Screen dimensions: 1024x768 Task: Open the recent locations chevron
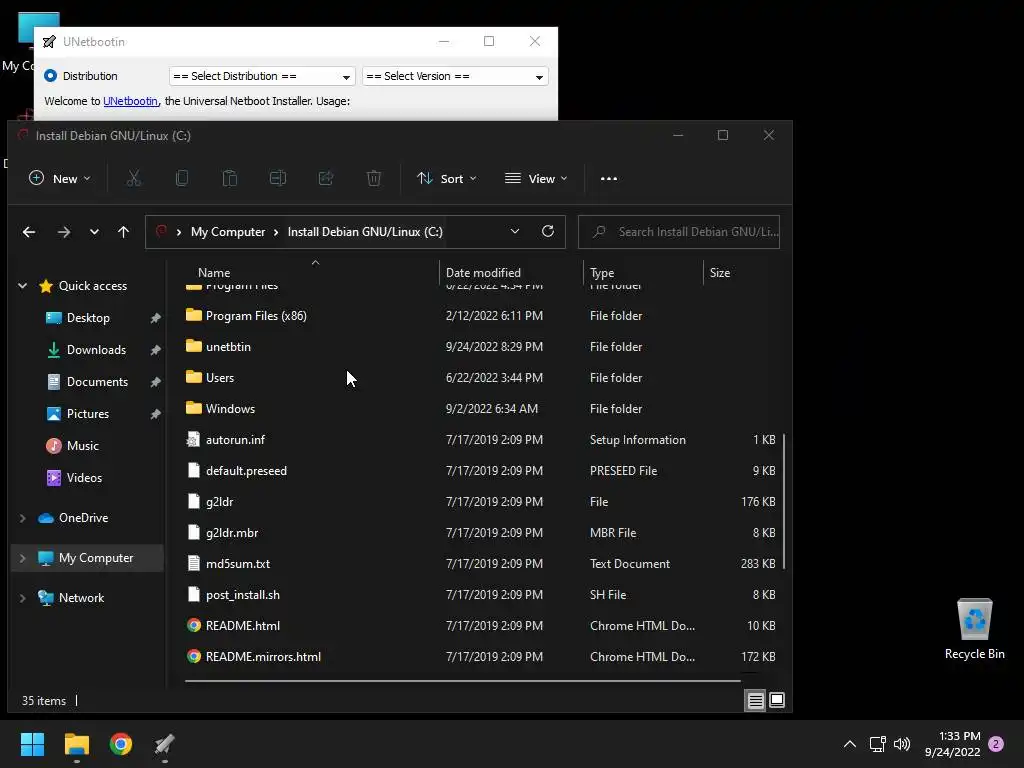(94, 232)
